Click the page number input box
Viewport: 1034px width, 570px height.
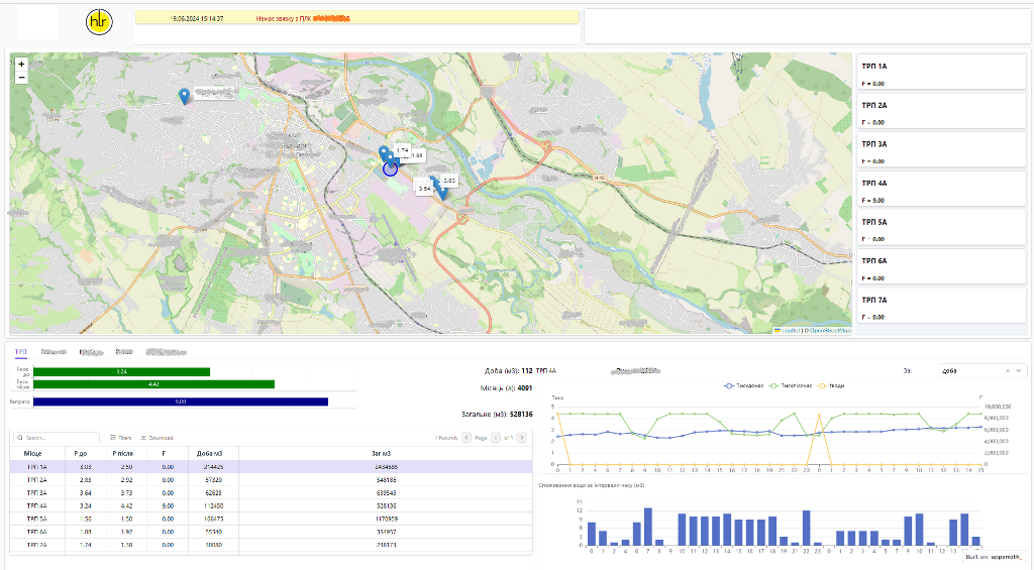coord(495,437)
